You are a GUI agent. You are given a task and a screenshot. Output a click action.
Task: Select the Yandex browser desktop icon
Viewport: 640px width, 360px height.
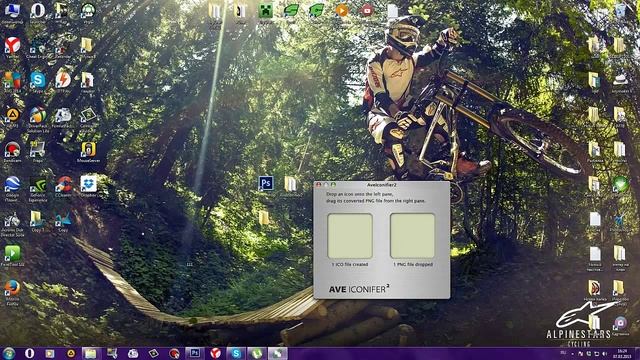(13, 46)
